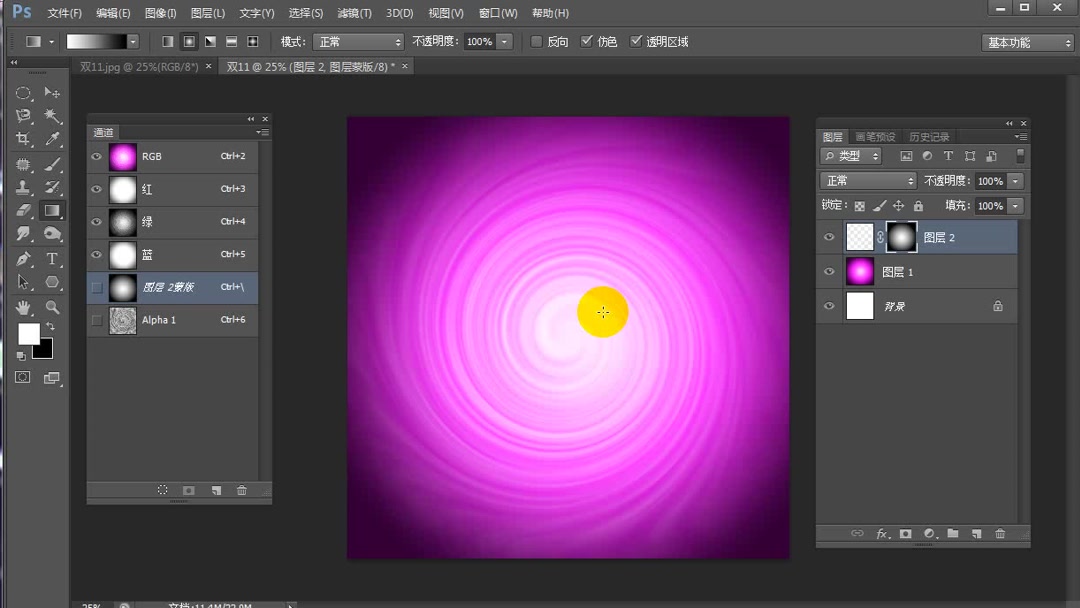Open the layer blend mode dropdown 正常

(x=868, y=181)
